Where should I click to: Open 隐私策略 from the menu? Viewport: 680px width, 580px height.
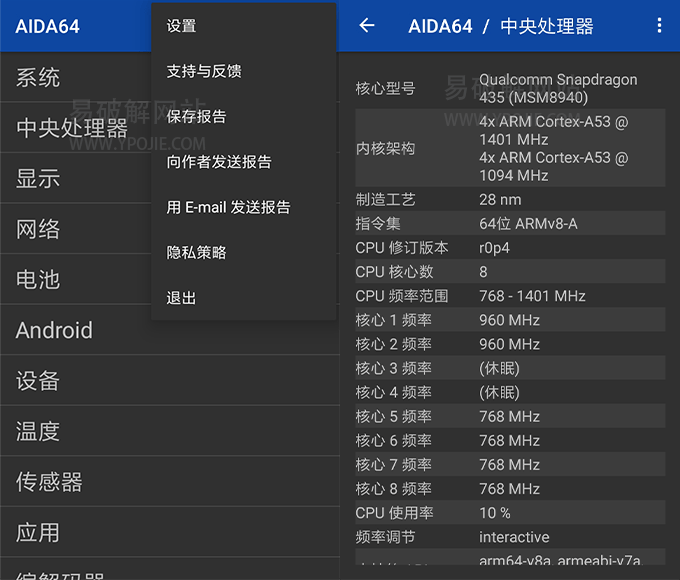[x=244, y=252]
